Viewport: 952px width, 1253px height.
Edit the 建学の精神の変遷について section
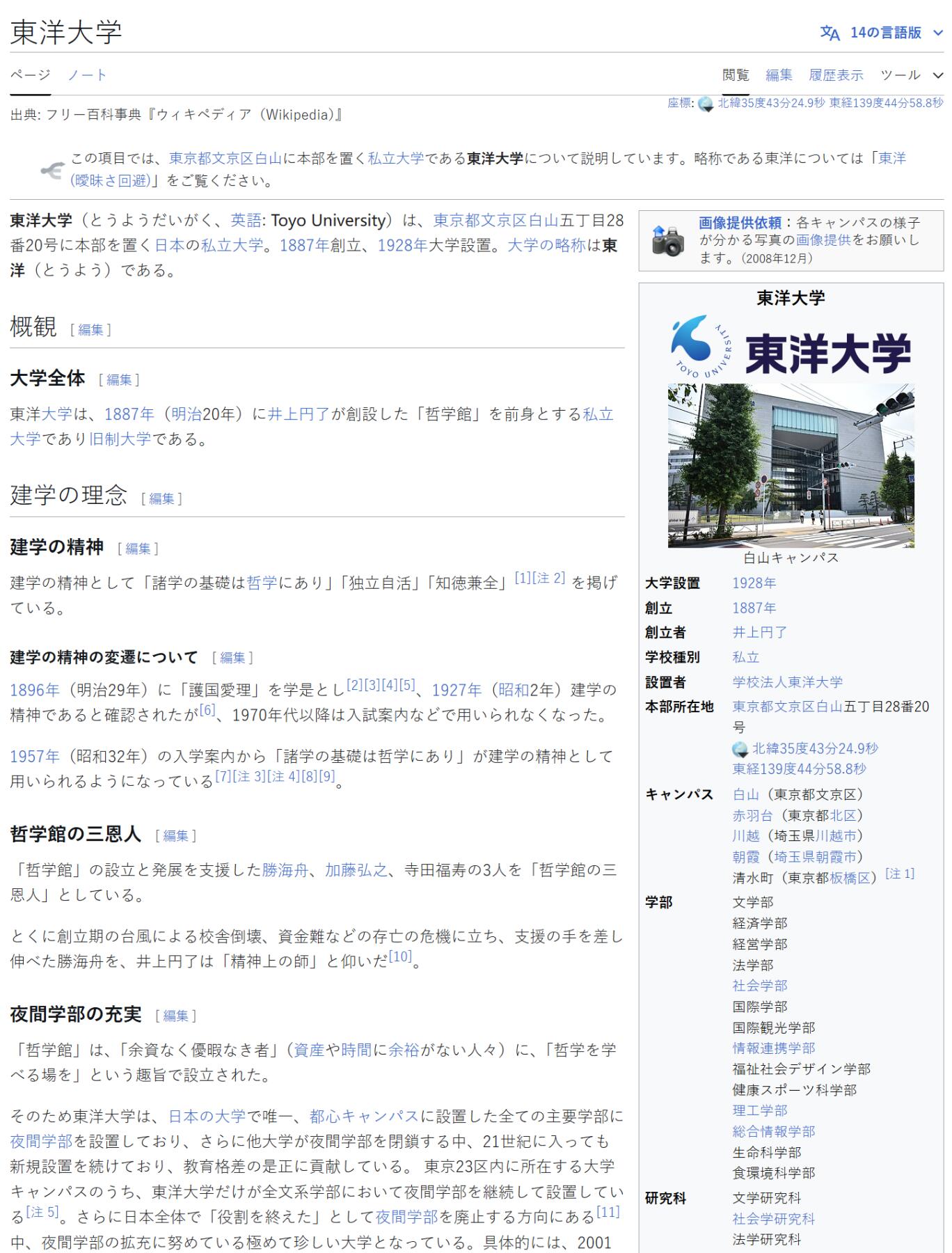pyautogui.click(x=232, y=658)
